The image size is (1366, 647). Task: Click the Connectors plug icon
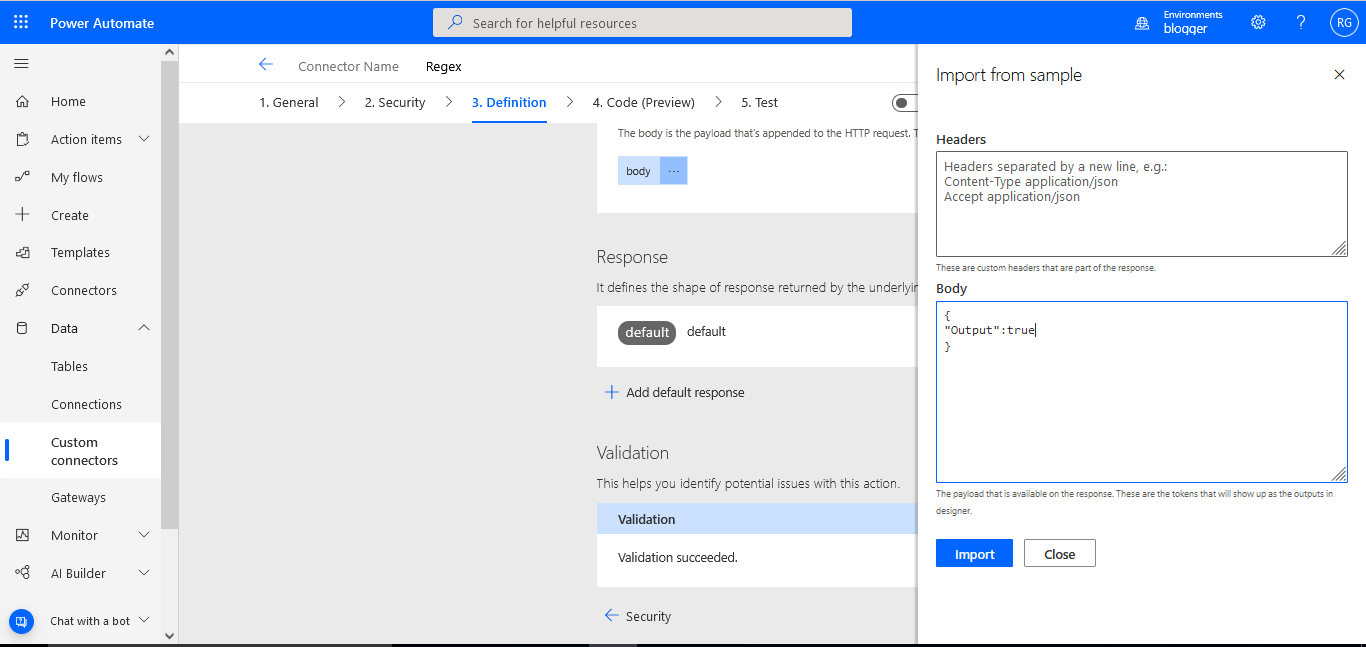[23, 291]
